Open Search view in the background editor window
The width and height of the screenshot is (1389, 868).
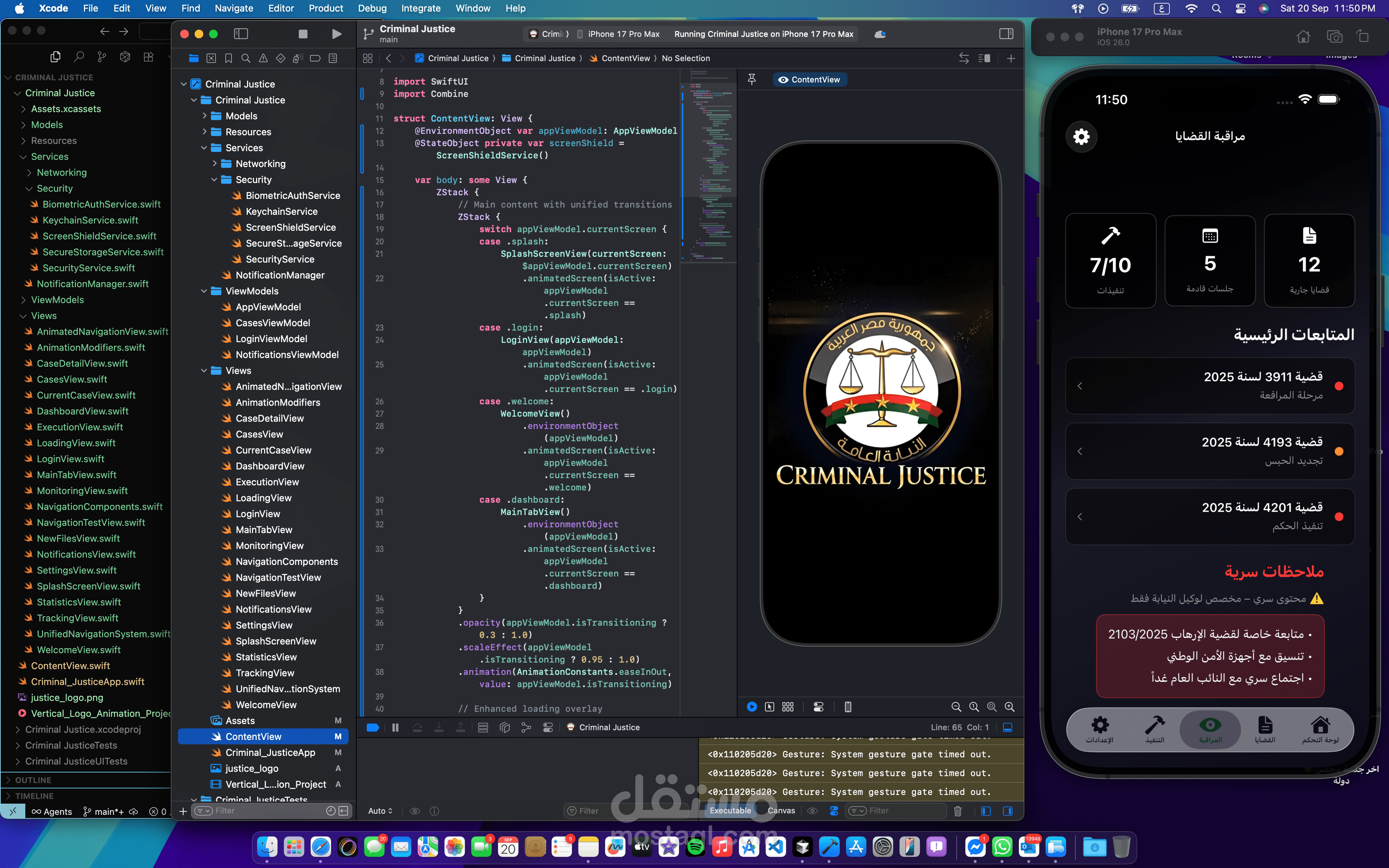tap(79, 57)
